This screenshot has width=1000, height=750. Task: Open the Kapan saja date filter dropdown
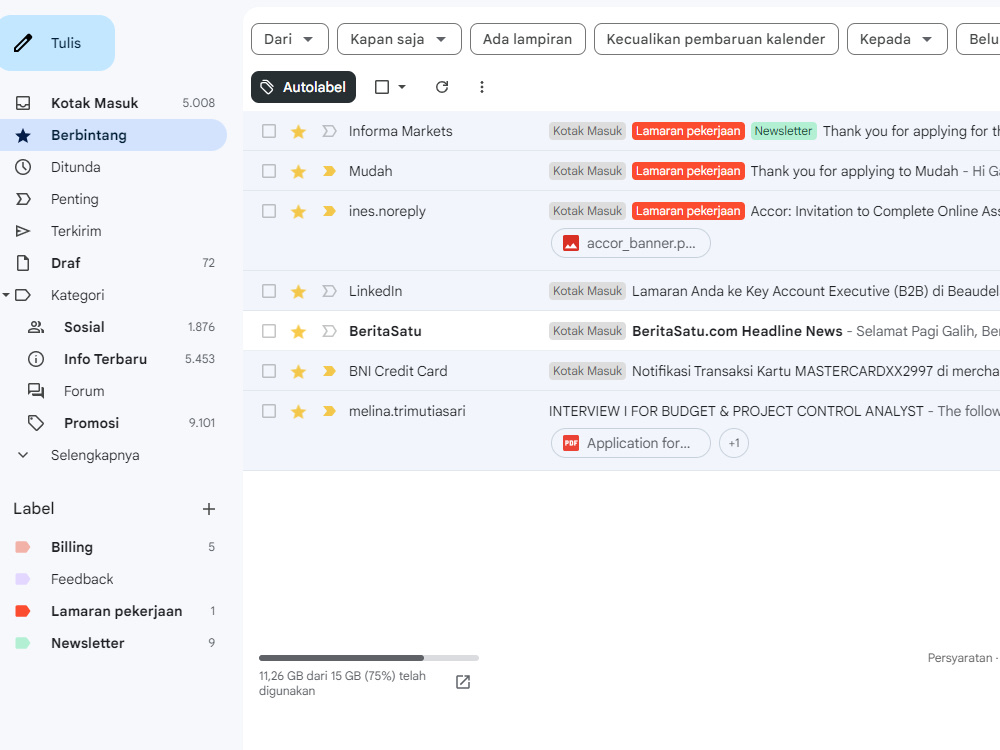399,39
